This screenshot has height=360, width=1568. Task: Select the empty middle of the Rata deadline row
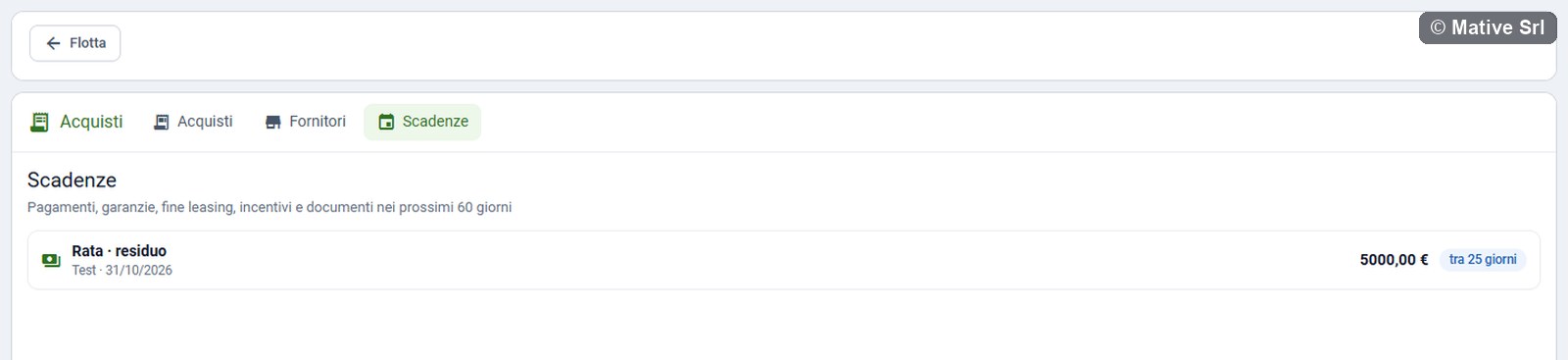tap(764, 260)
